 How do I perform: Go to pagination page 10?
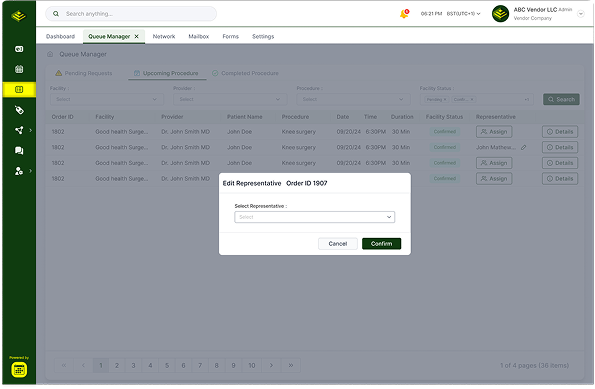point(252,365)
